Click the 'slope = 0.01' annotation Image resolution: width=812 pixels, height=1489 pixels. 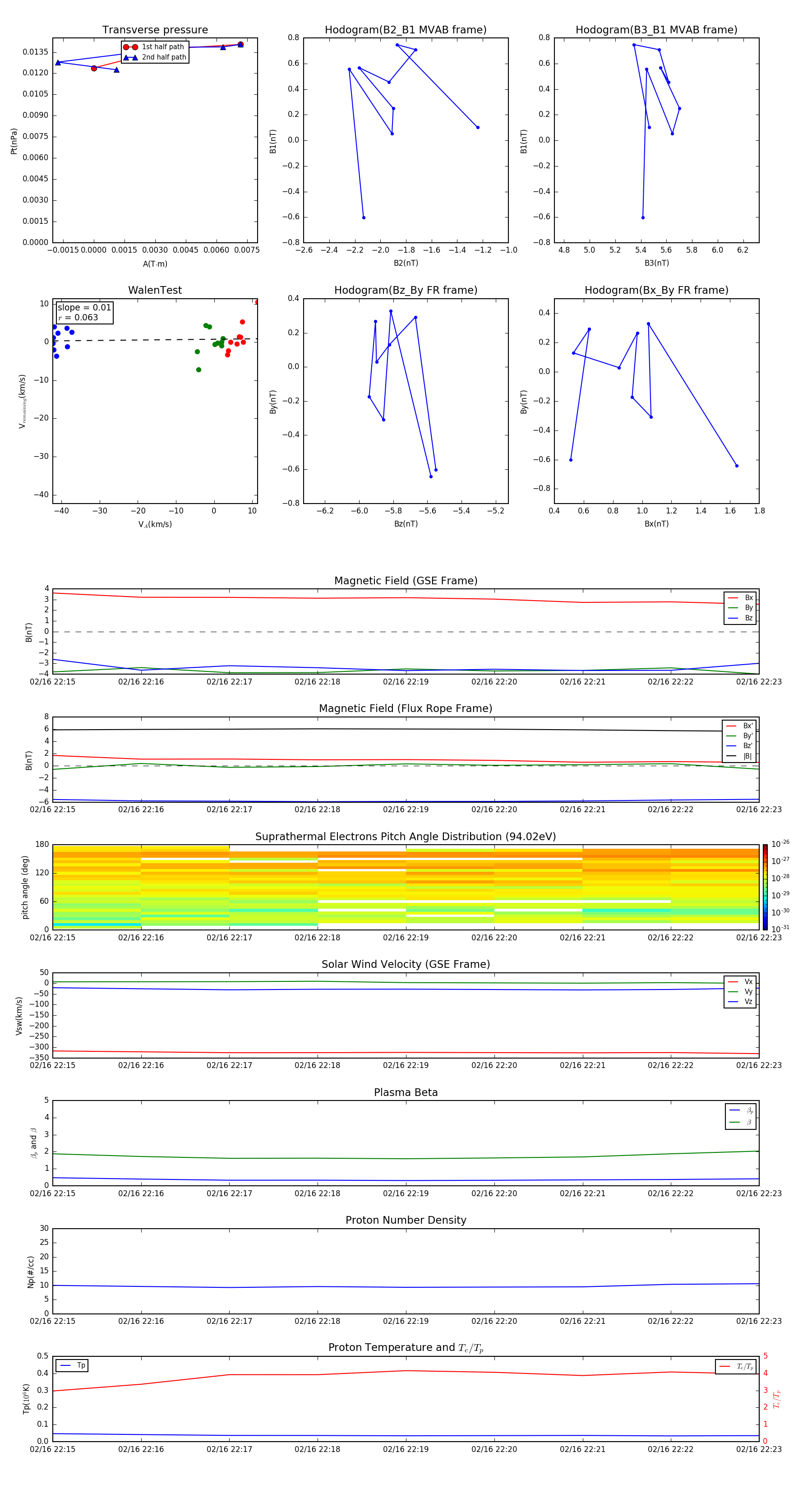point(84,308)
